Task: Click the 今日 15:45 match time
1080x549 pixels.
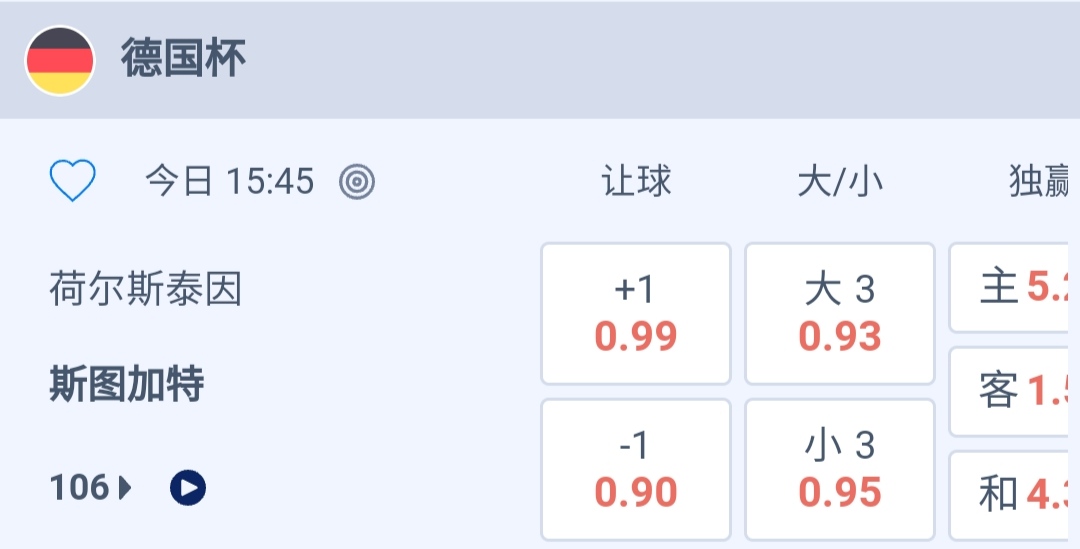Action: click(230, 181)
